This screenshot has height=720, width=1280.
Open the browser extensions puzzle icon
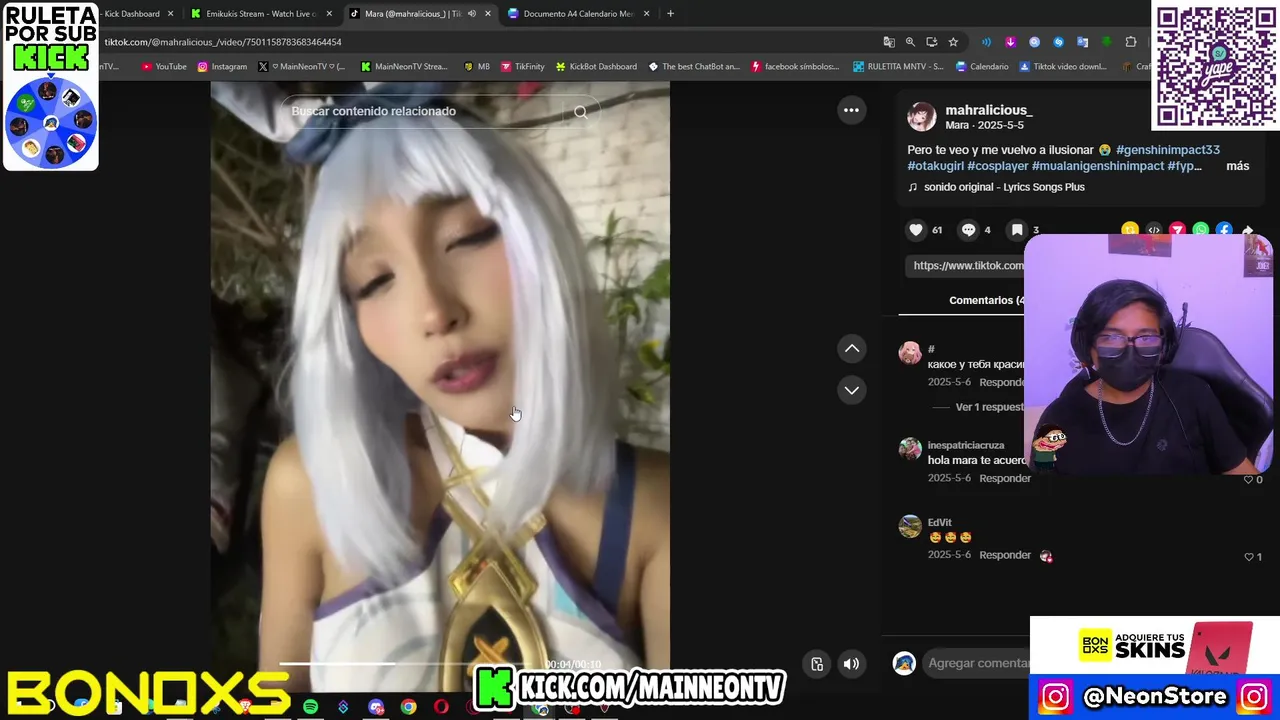point(1131,42)
